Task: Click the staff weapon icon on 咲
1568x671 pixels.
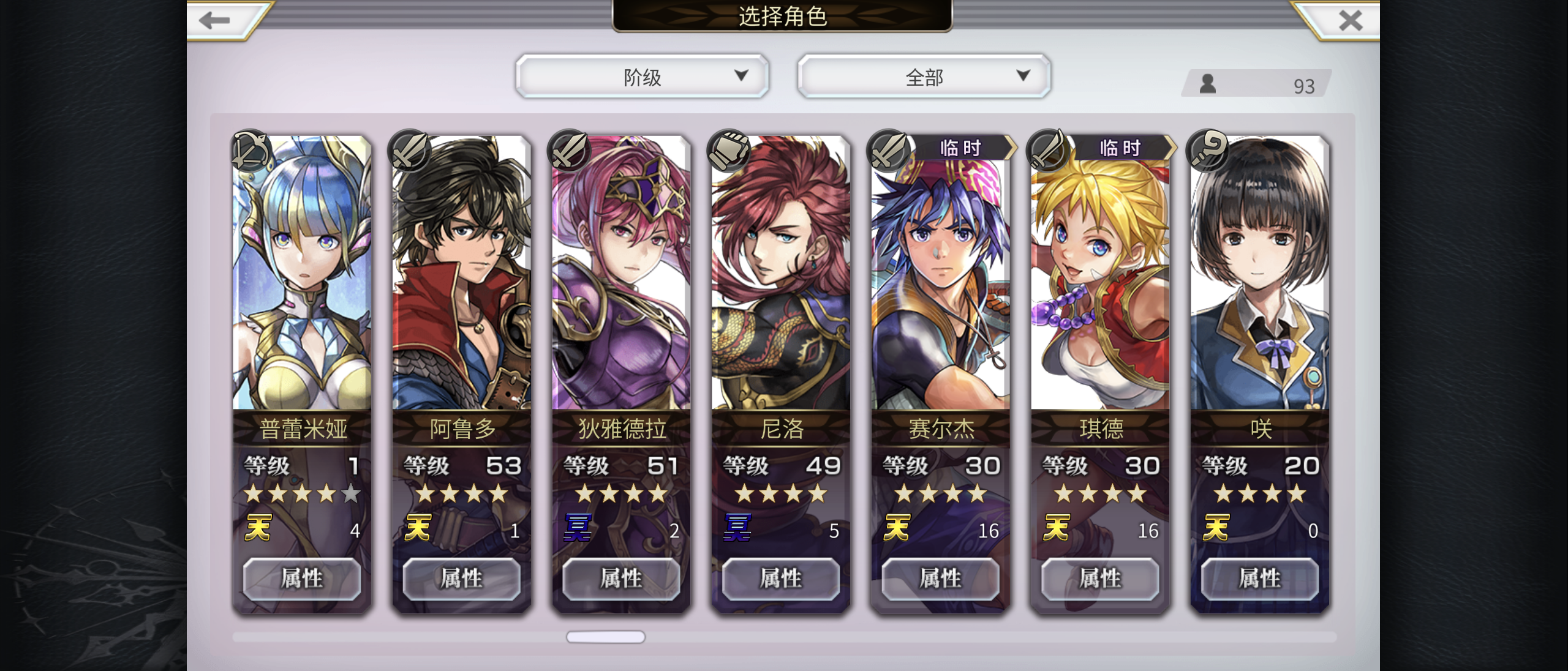Action: pyautogui.click(x=1208, y=150)
